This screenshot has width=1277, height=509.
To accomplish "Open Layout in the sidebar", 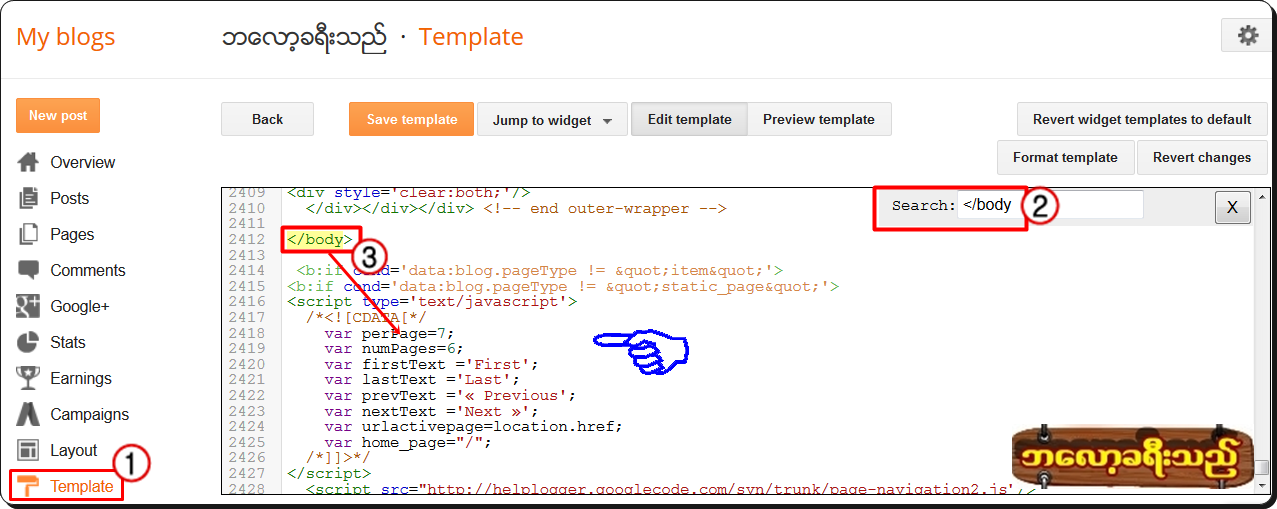I will [x=73, y=450].
